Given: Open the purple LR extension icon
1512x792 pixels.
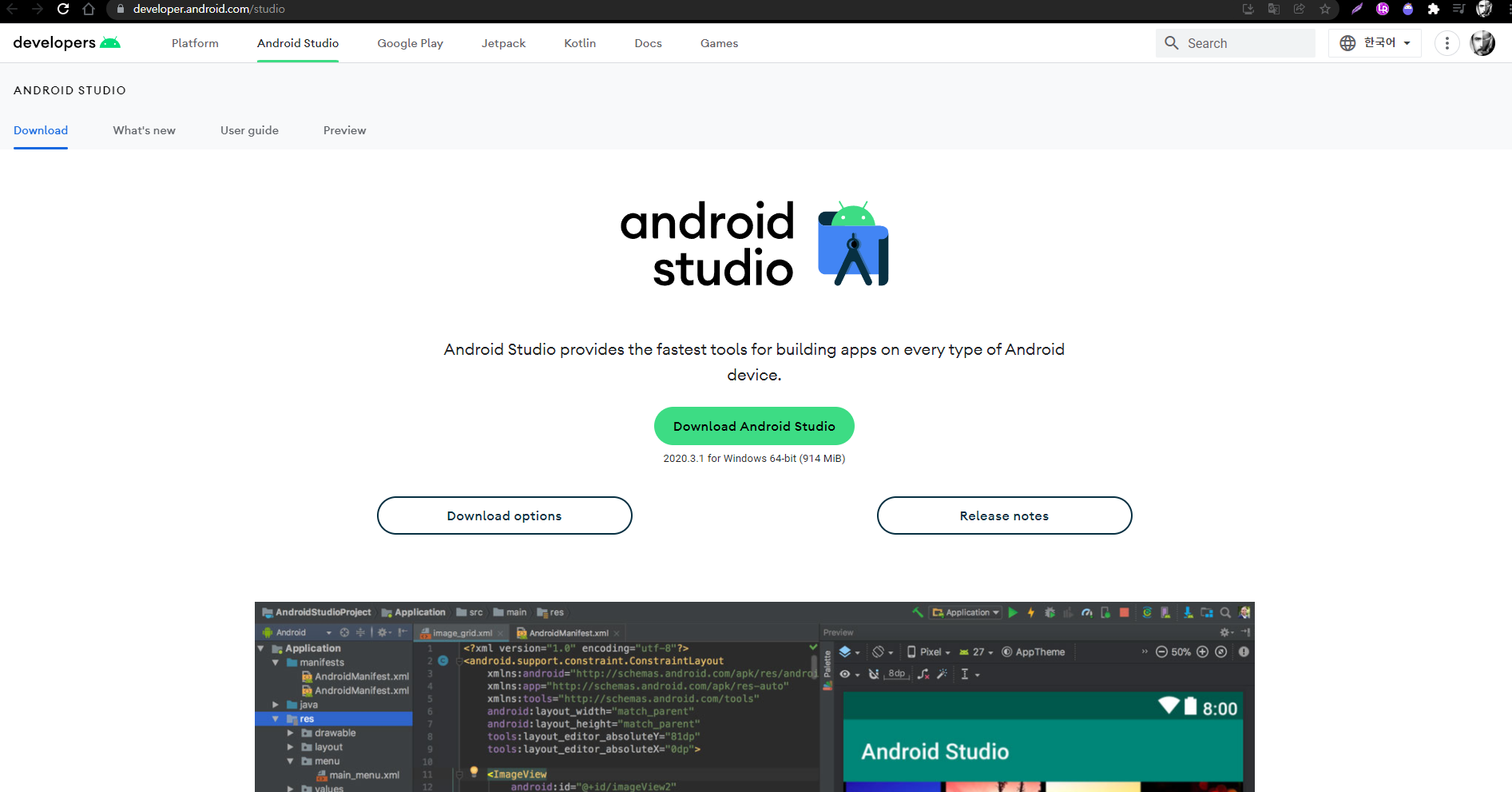Looking at the screenshot, I should point(1383,9).
